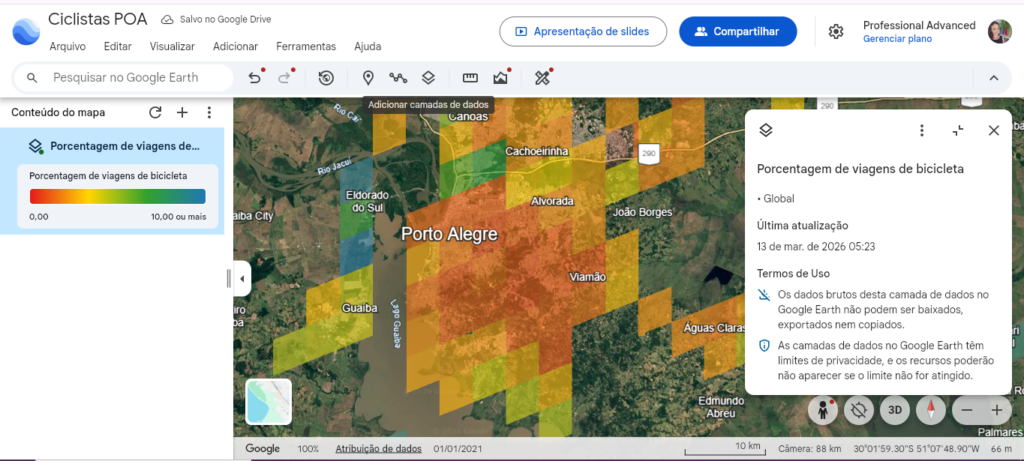Screen dimensions: 1024x461
Task: Select the draw path tool
Action: click(x=398, y=78)
